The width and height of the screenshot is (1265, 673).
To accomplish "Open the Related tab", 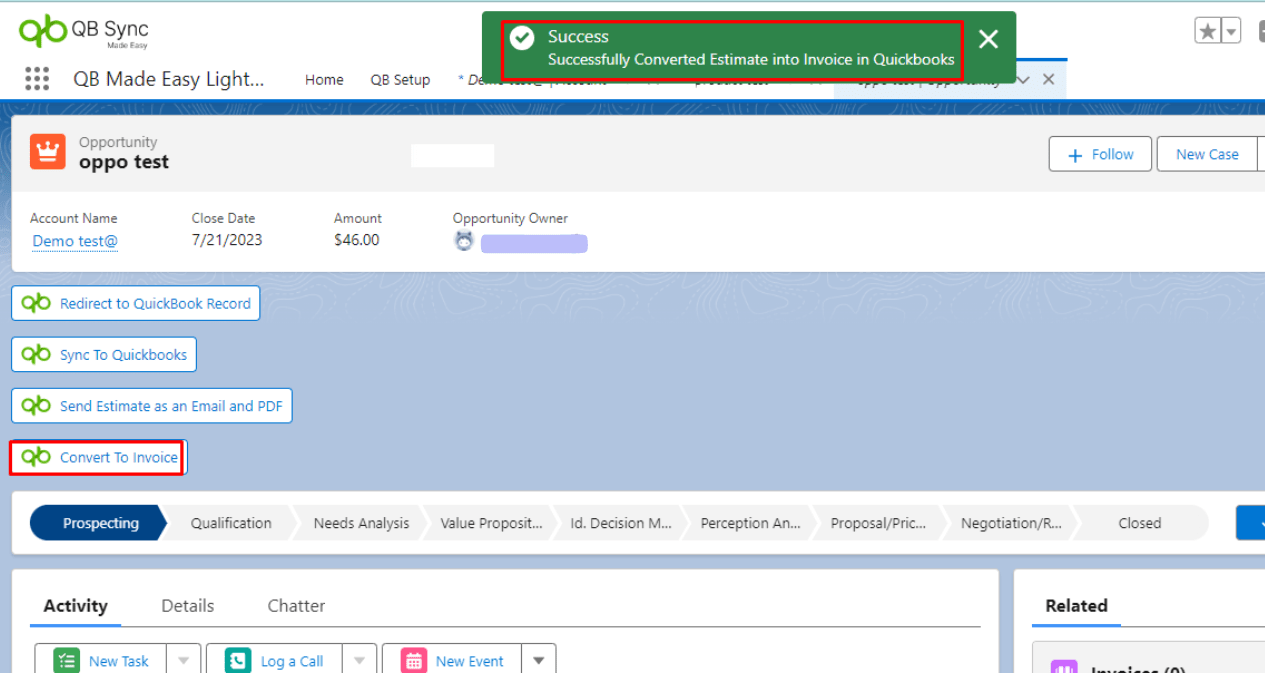I will tap(1076, 606).
